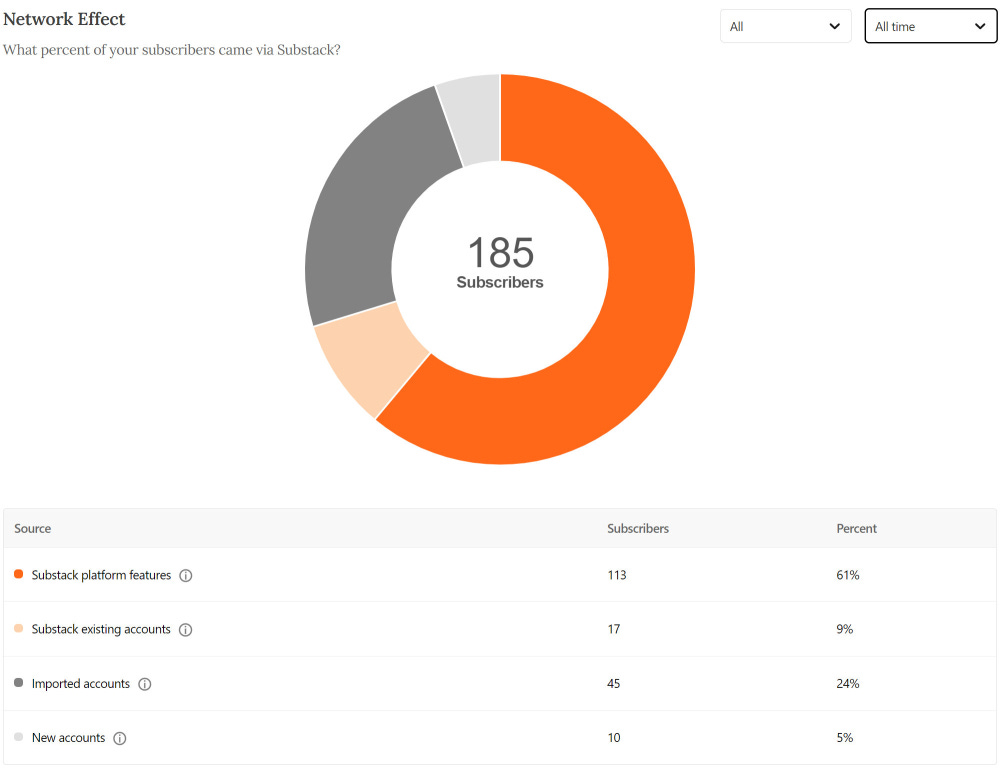Click the Source column header
The image size is (1000, 769).
point(33,528)
